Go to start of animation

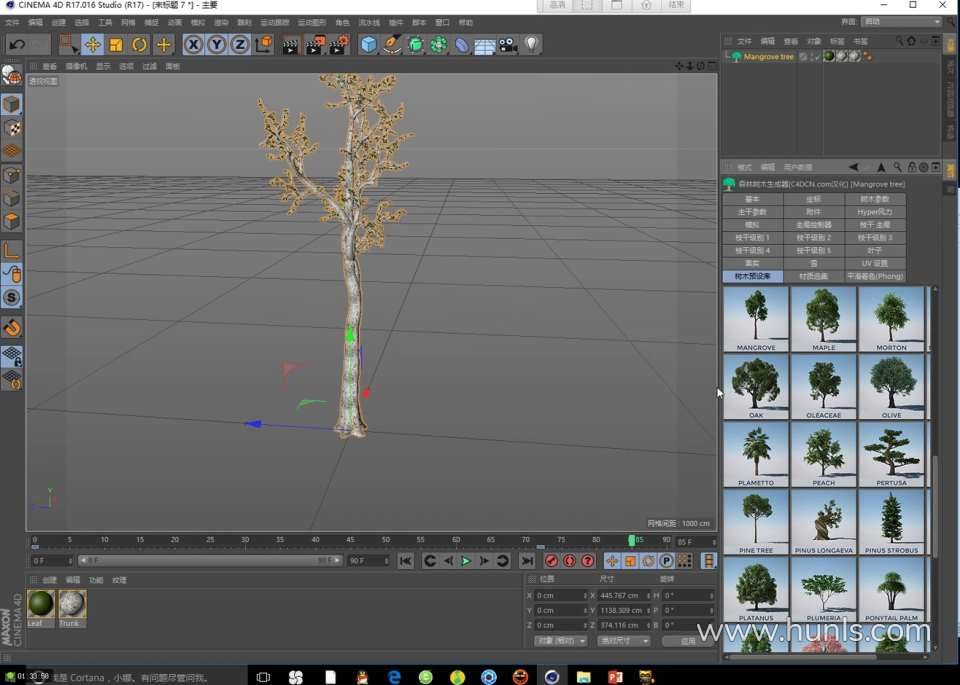coord(405,561)
